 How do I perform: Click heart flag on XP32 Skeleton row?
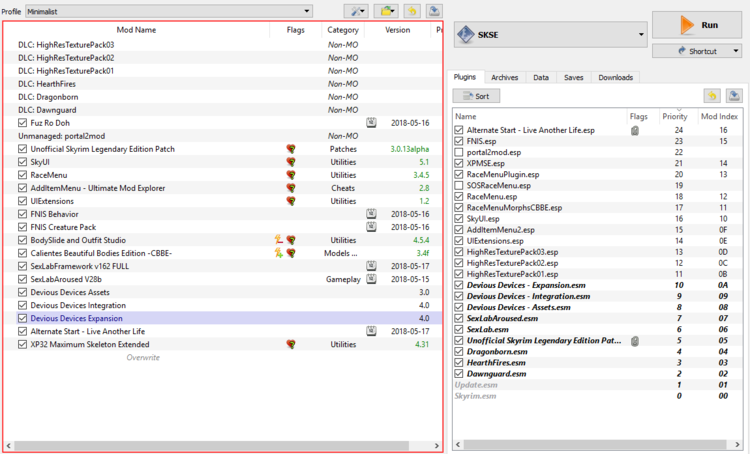pyautogui.click(x=291, y=344)
